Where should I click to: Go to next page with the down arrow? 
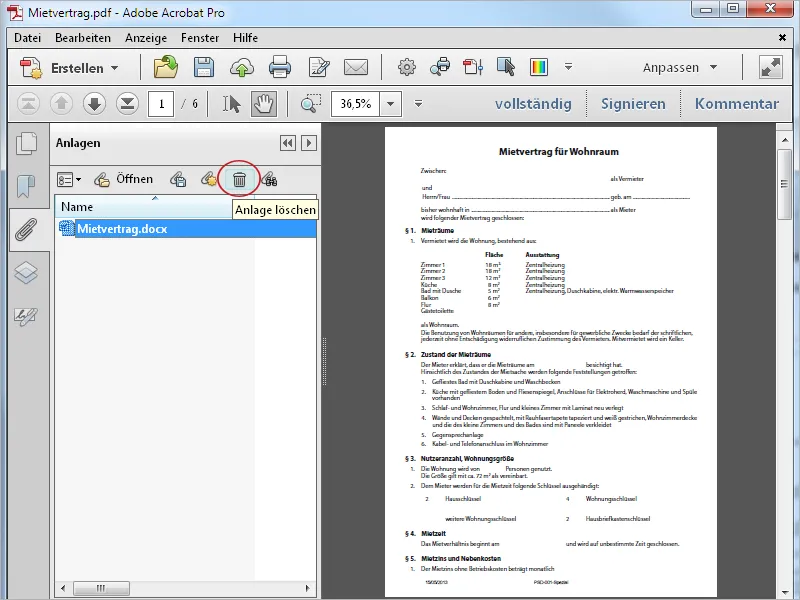point(94,104)
